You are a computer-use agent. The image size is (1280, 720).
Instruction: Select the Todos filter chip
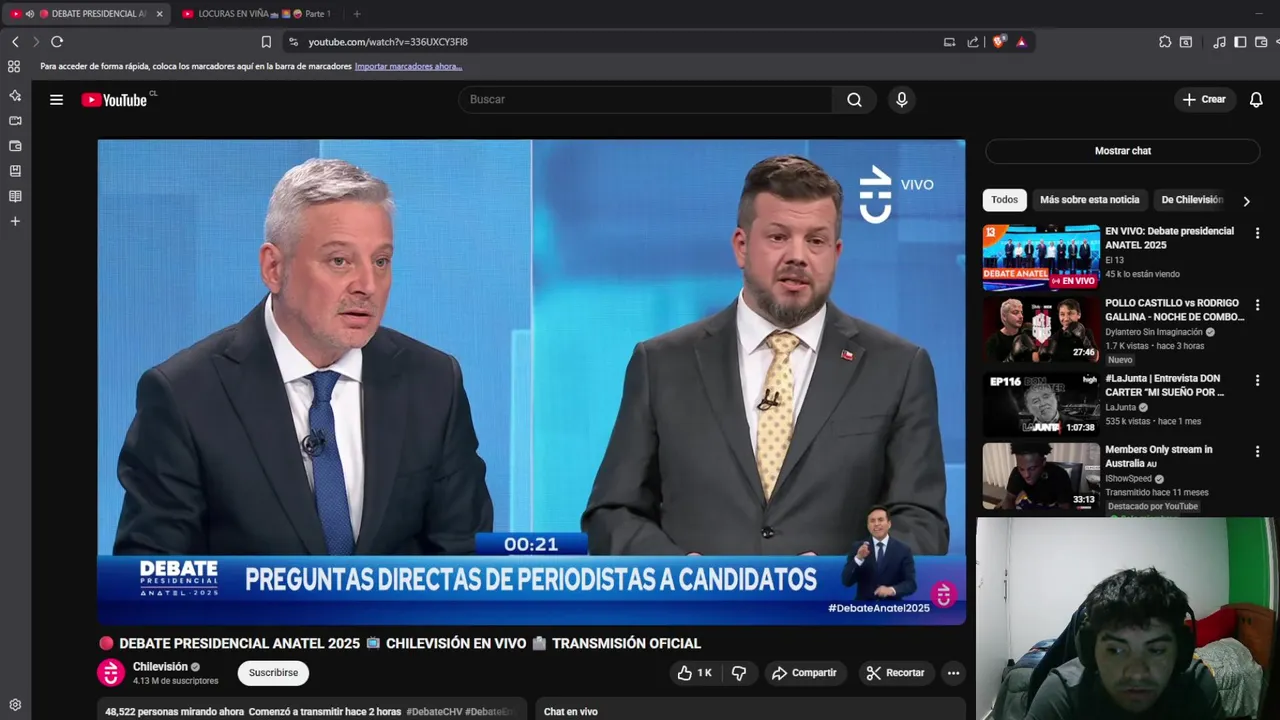tap(1004, 200)
